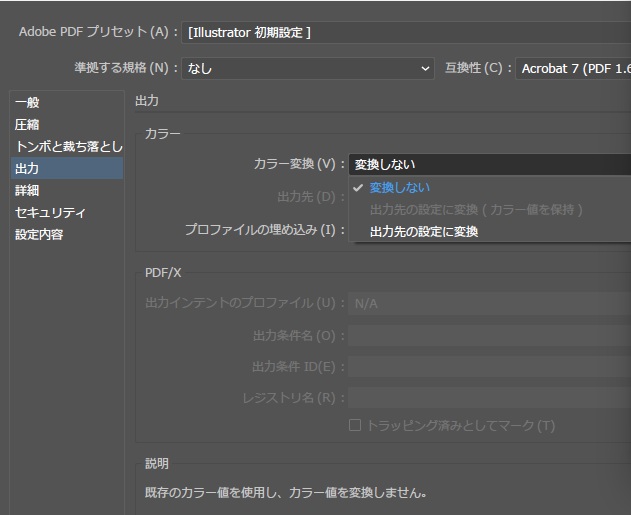Click the 出力条件名 input field

490,336
